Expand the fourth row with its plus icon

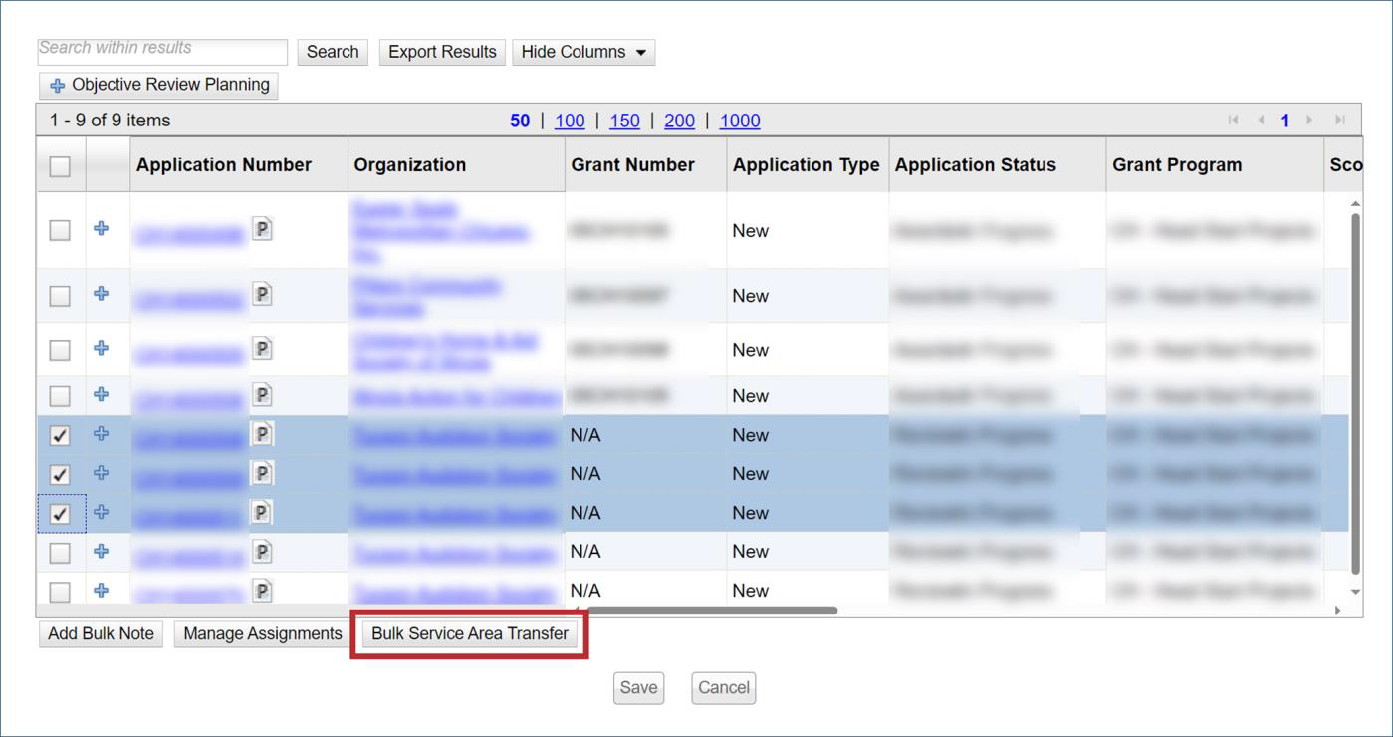(101, 395)
